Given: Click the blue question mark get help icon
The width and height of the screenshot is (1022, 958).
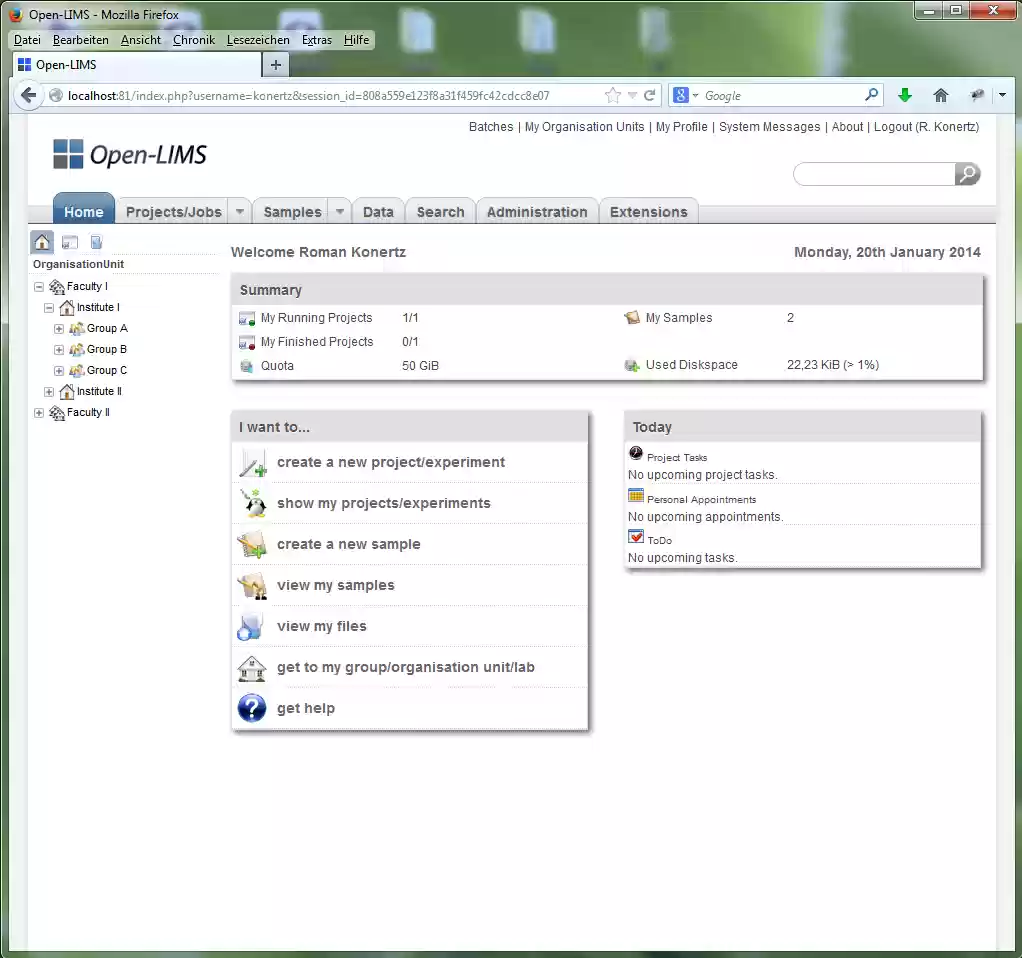Looking at the screenshot, I should click(x=251, y=708).
